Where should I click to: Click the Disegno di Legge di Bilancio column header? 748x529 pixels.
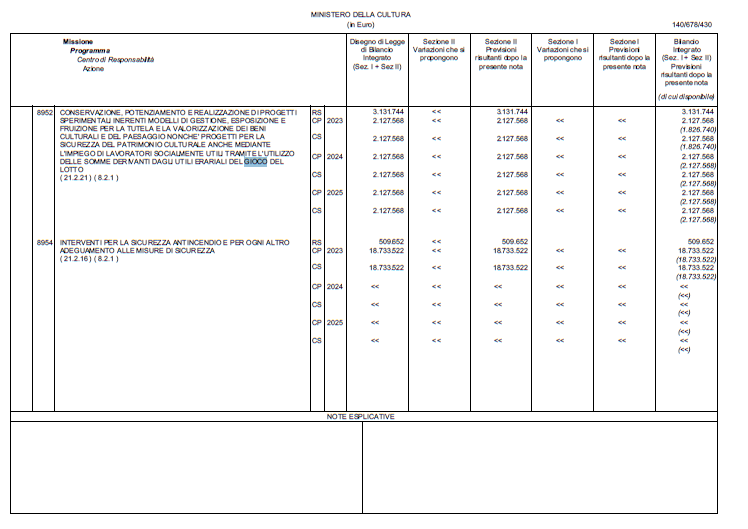click(x=377, y=54)
